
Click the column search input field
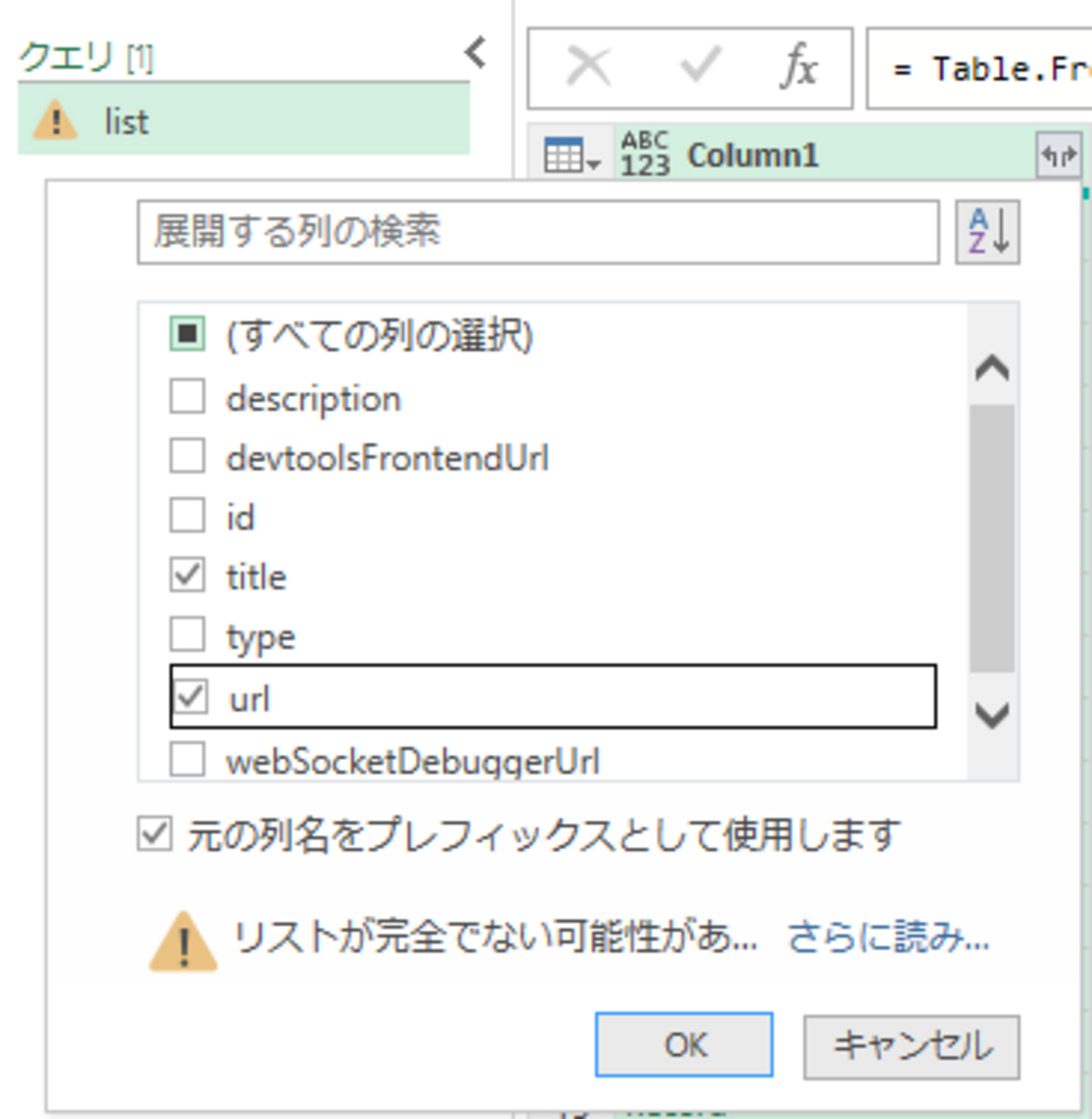(538, 232)
